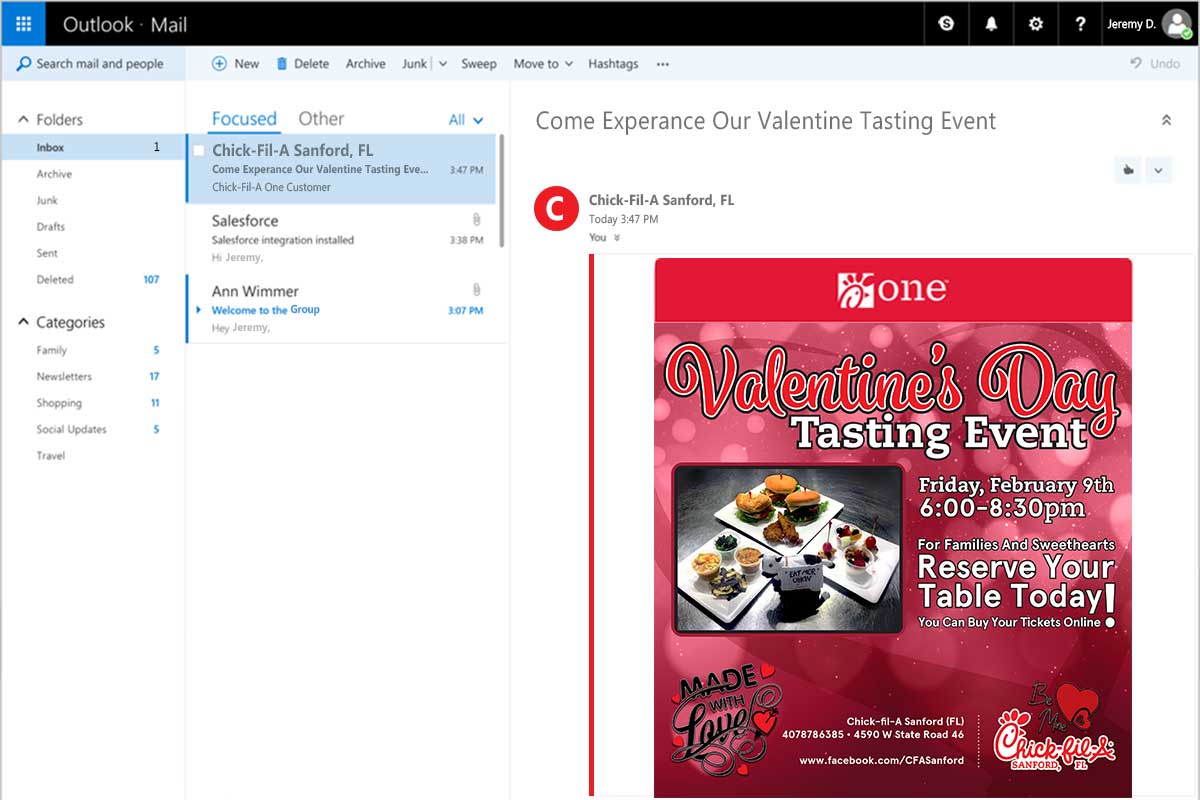The height and width of the screenshot is (800, 1200).
Task: Click the Skype icon in header
Action: coord(946,24)
